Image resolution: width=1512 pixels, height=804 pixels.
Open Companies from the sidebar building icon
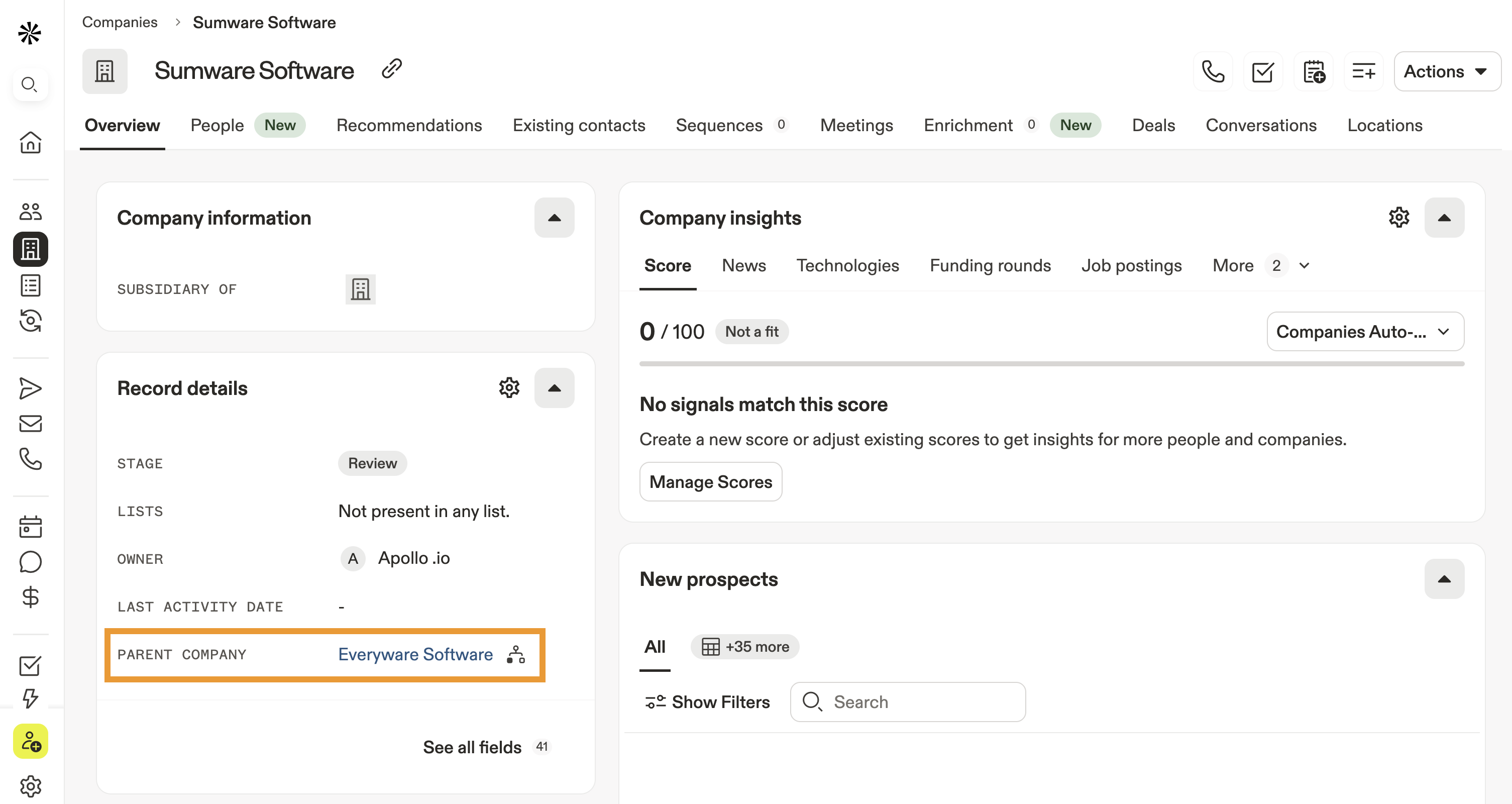(31, 249)
